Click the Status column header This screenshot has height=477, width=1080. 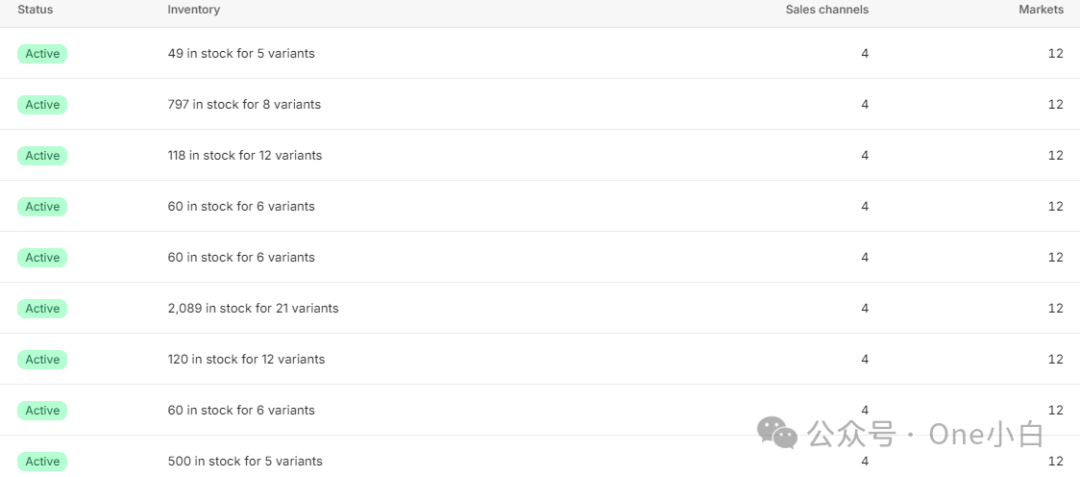coord(35,10)
